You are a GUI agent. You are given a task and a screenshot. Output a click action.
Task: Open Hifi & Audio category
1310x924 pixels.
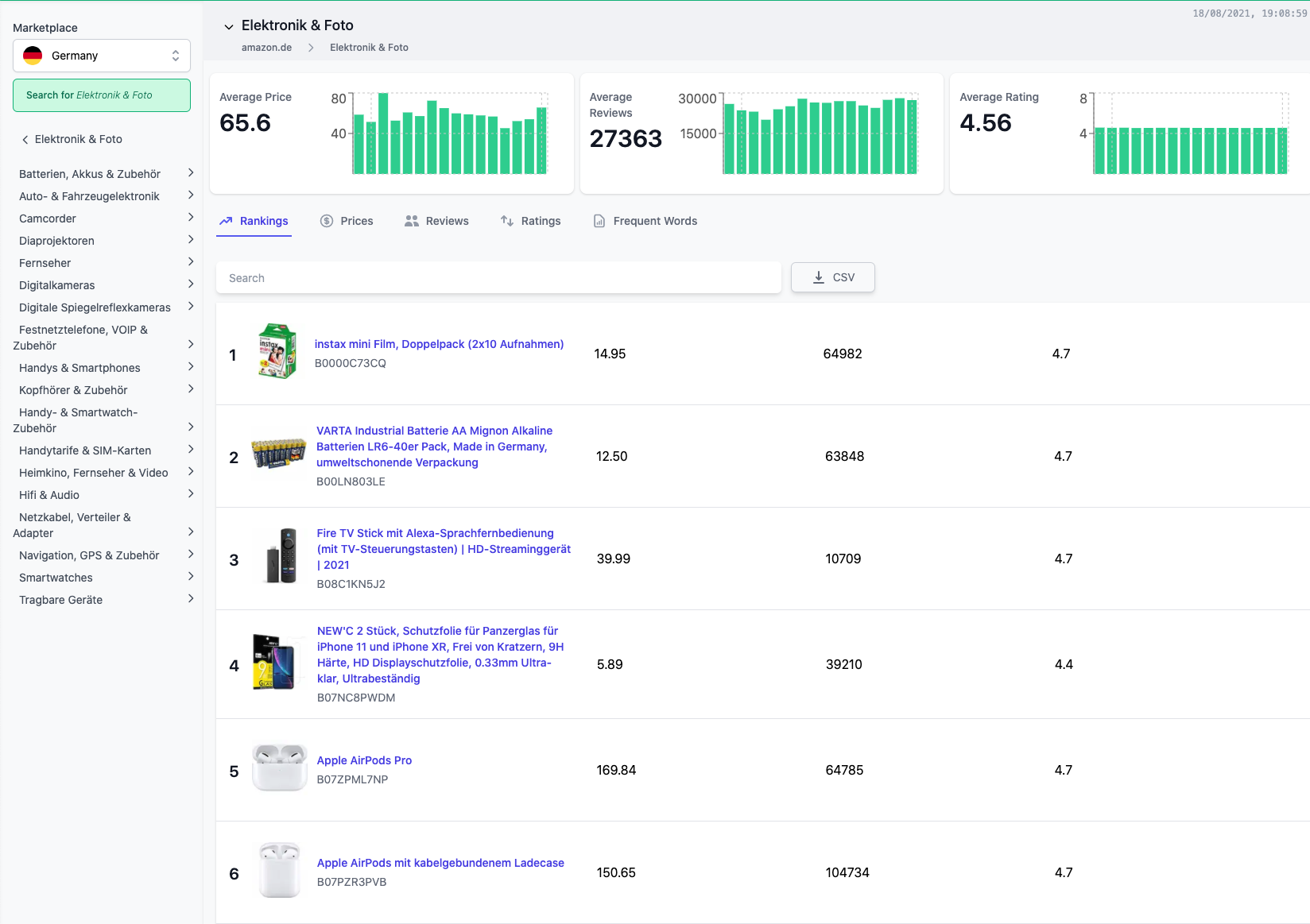click(x=49, y=495)
